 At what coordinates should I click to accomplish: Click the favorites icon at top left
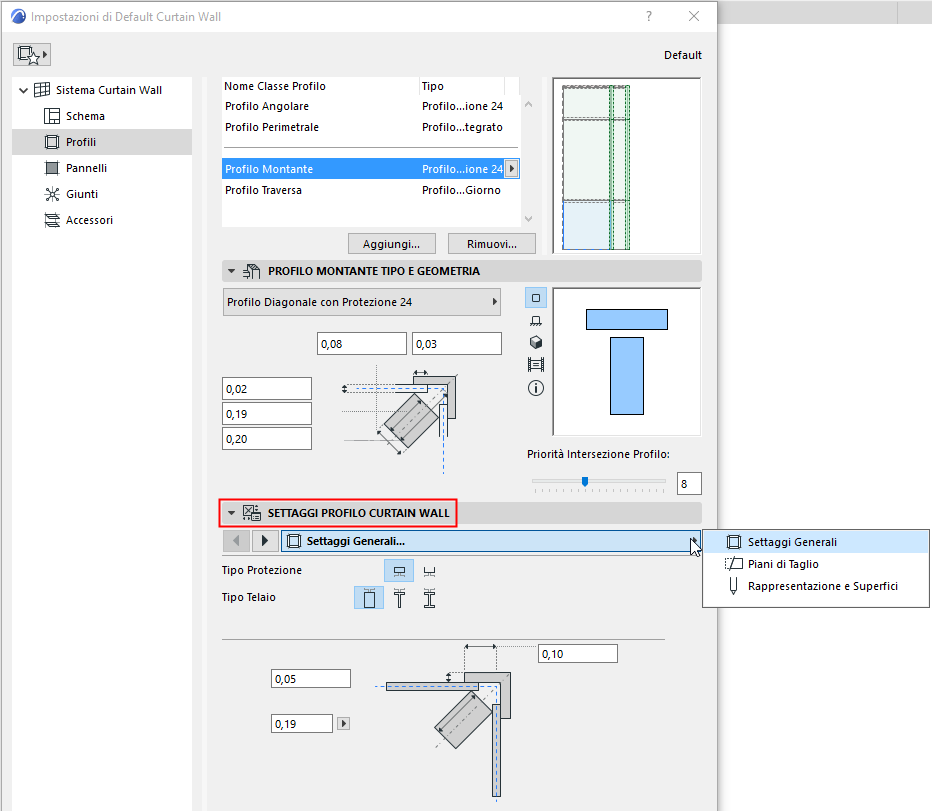pos(31,54)
